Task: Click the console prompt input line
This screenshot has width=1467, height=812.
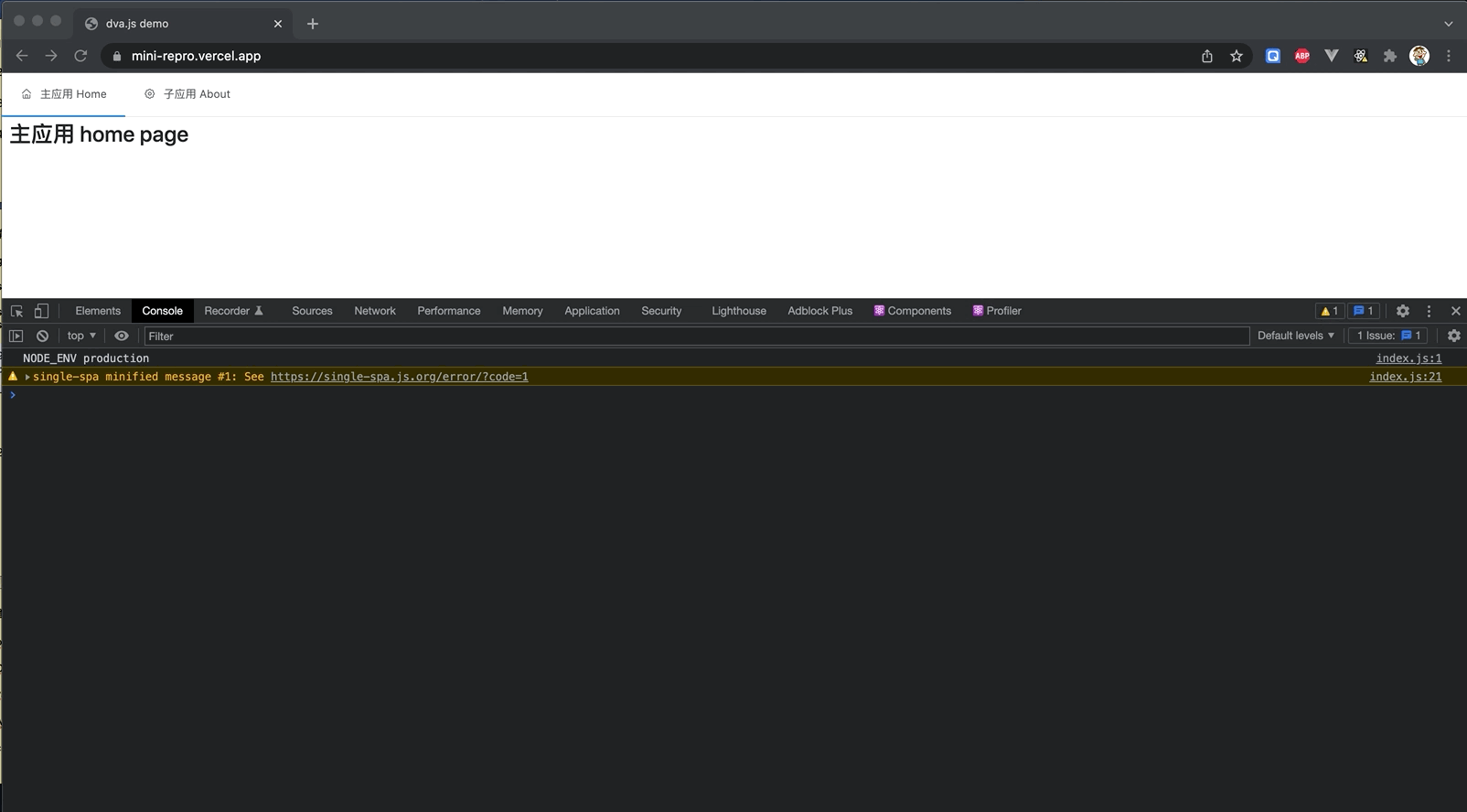Action: point(733,395)
